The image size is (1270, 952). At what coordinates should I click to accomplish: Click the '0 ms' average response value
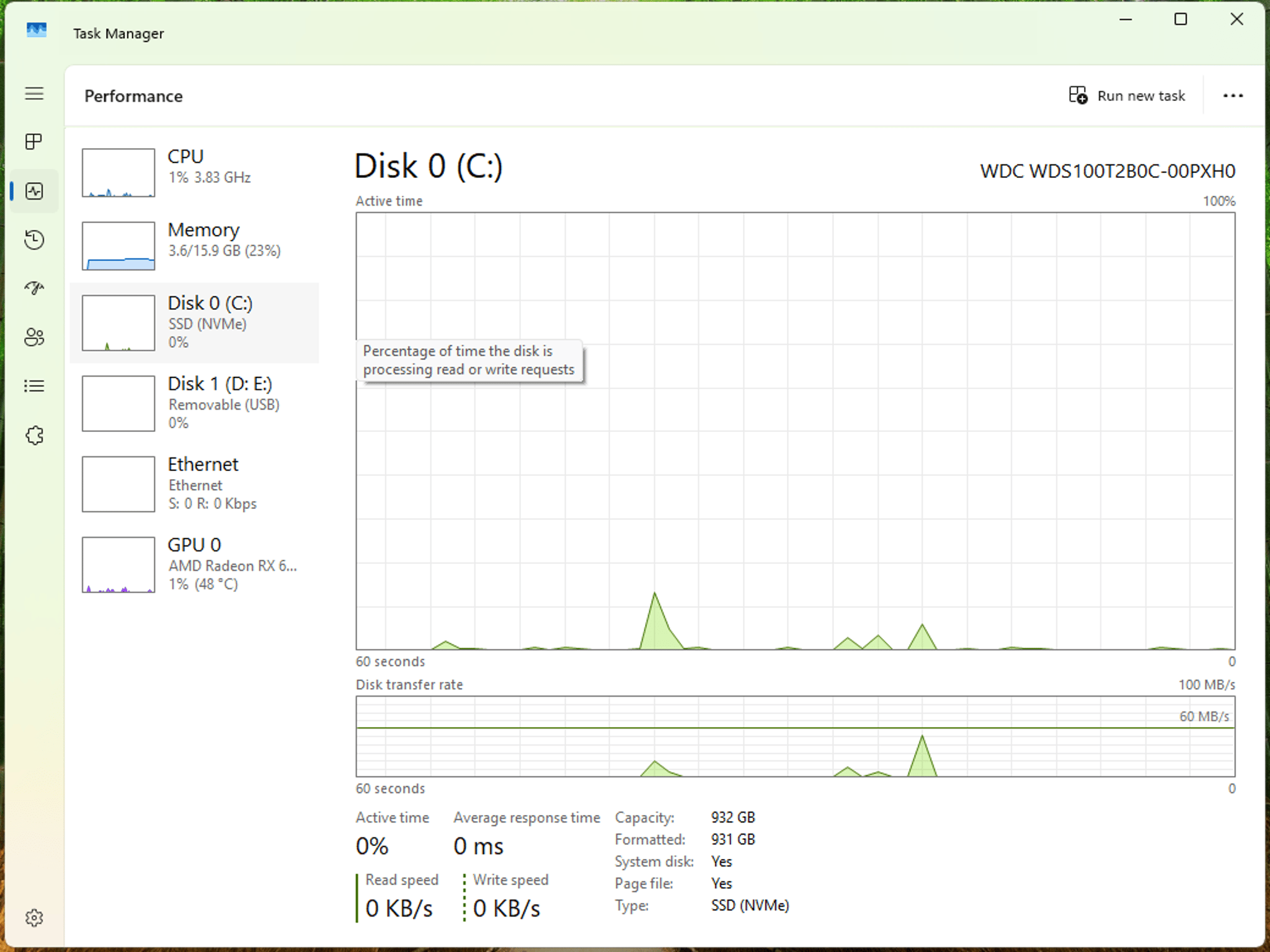click(478, 846)
